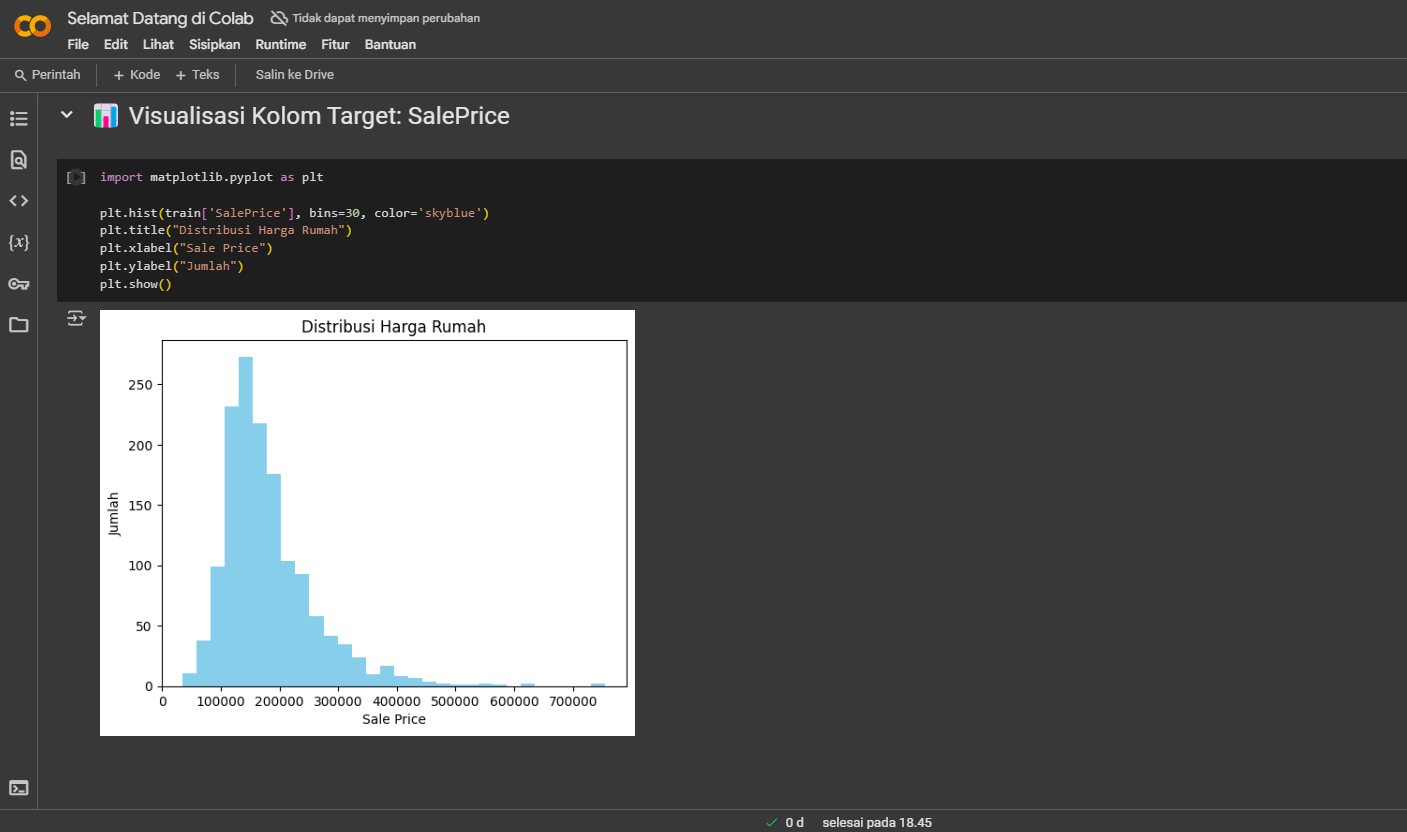Click the plt.xlabel code line
1407x832 pixels.
click(186, 249)
